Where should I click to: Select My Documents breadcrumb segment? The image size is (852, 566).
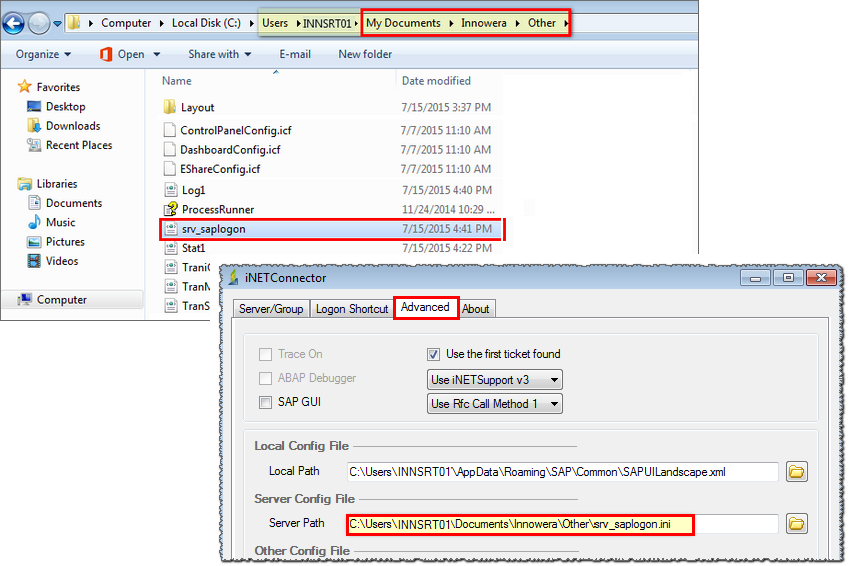coord(403,23)
